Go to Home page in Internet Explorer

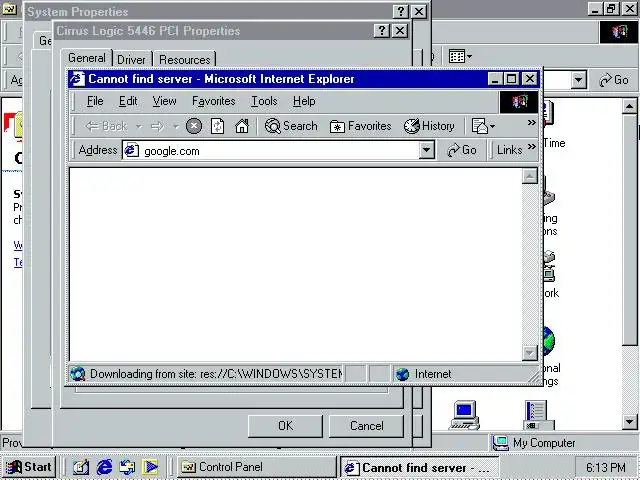(242, 126)
